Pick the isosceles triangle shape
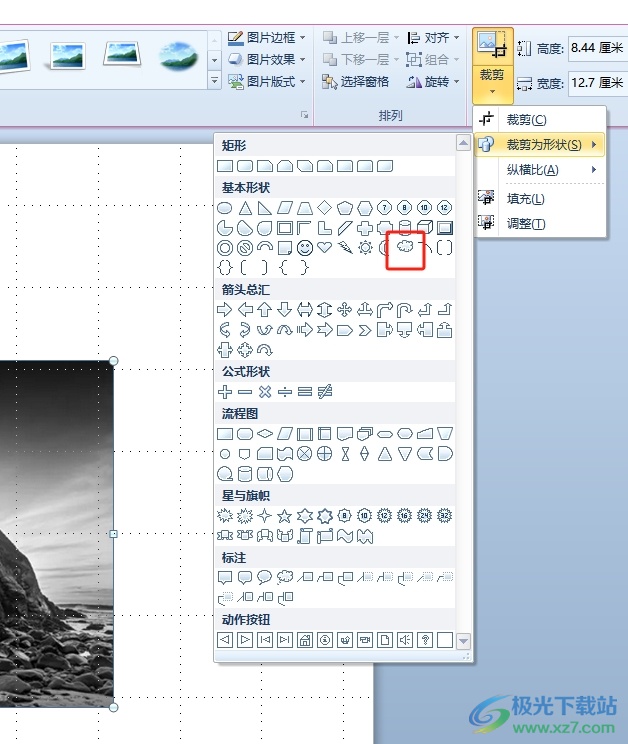The image size is (628, 744). point(245,208)
